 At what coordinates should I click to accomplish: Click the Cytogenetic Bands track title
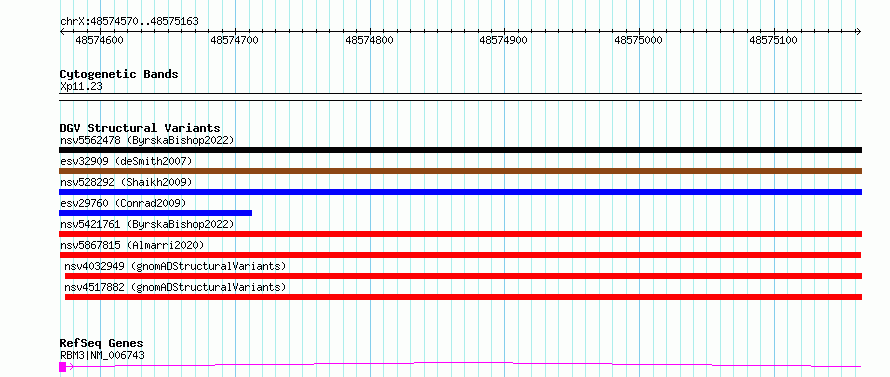[x=119, y=74]
